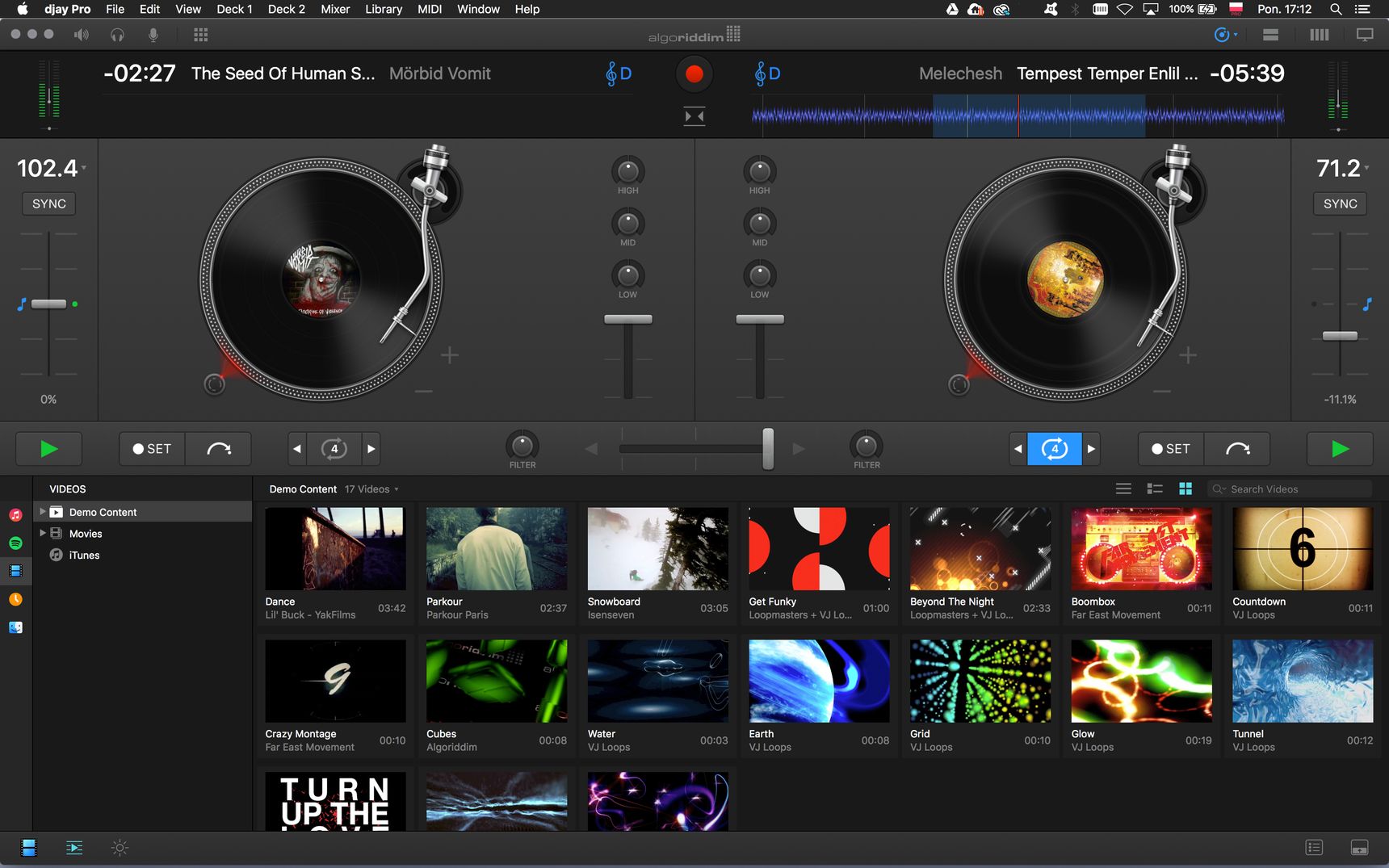
Task: Toggle SYNC on Deck 2
Action: [x=1340, y=203]
